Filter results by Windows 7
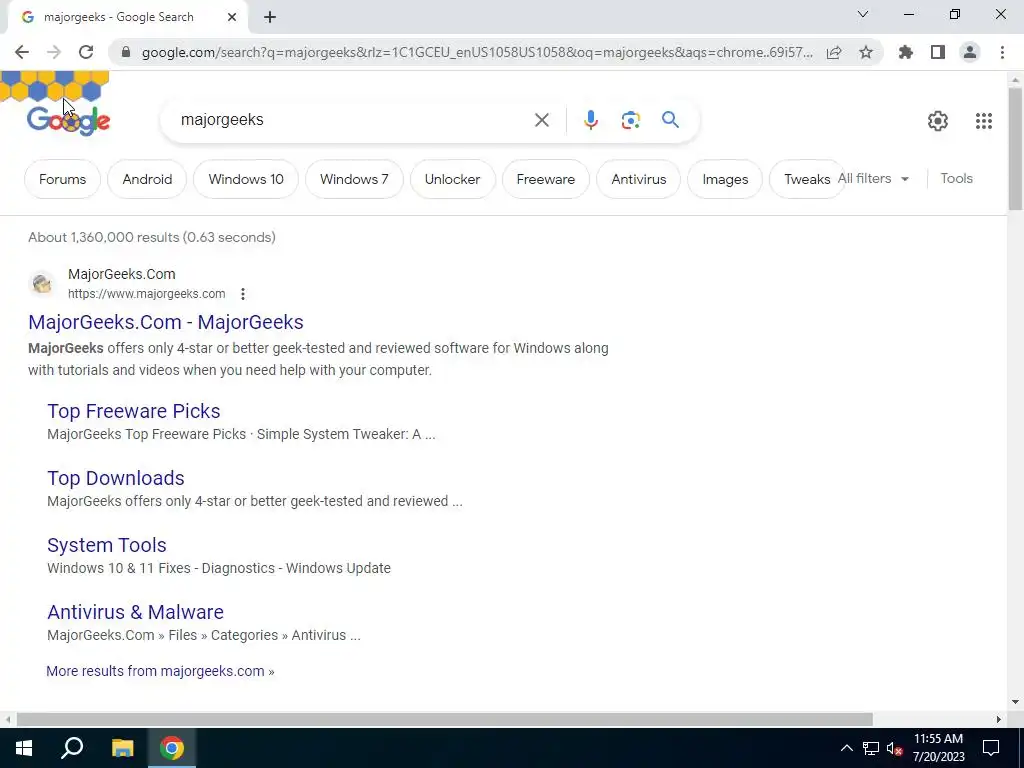 pos(354,179)
